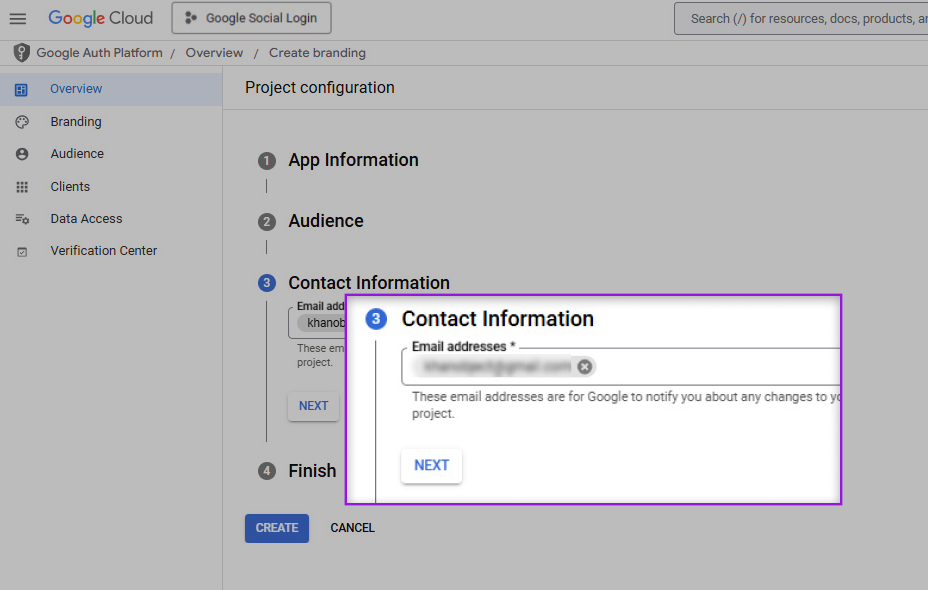Click the Clients grid icon in sidebar

point(22,187)
